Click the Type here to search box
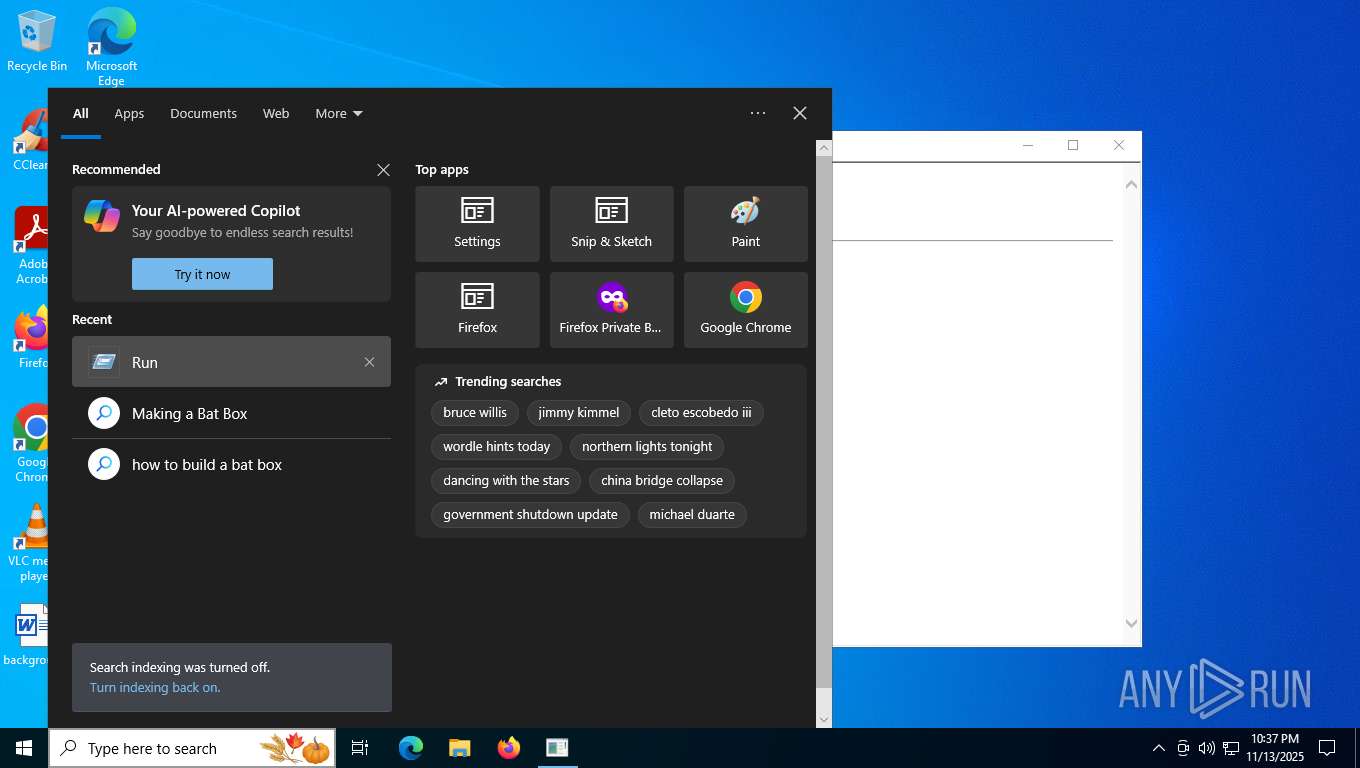Viewport: 1360px width, 768px height. (192, 748)
